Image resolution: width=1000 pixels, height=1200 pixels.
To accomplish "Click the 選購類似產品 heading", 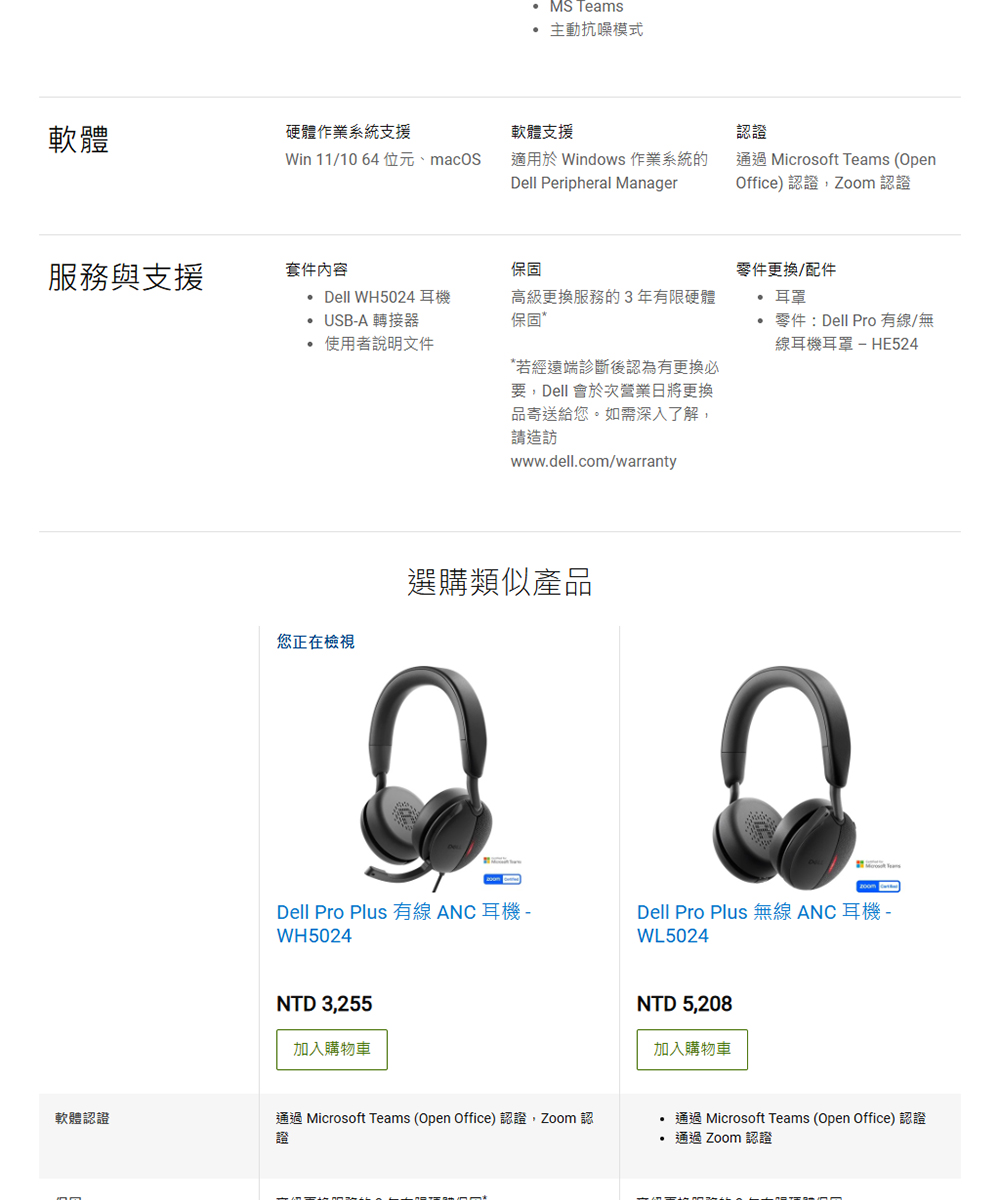I will click(500, 581).
